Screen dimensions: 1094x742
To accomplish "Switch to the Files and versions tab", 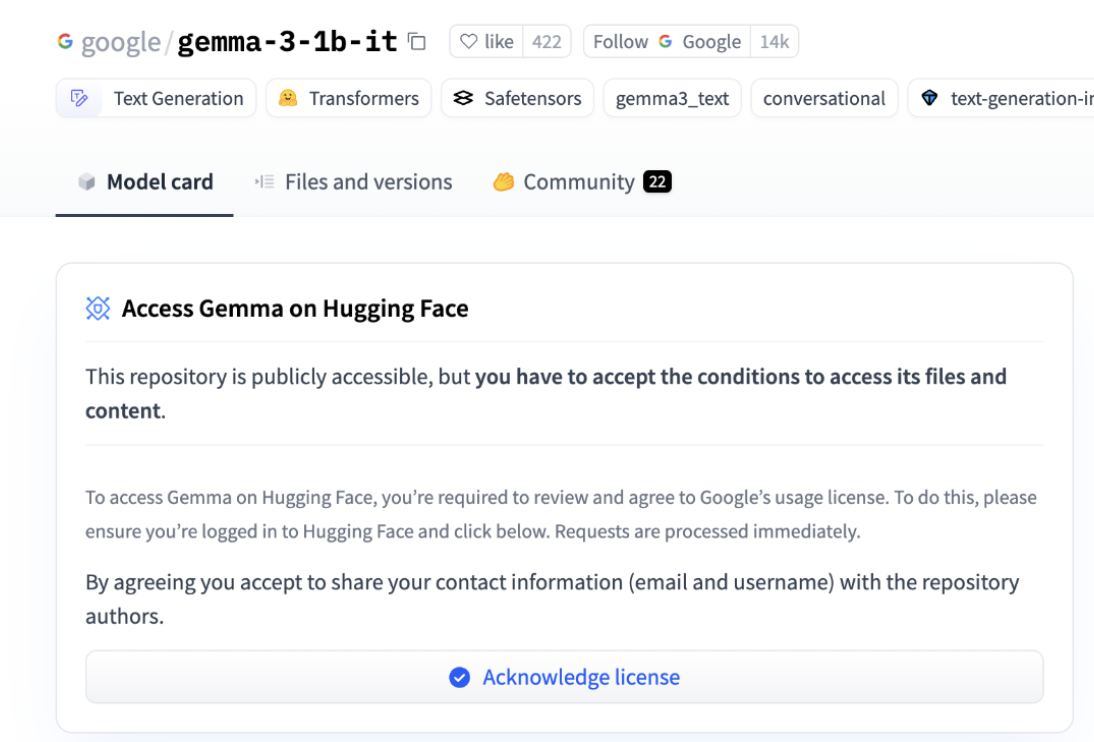I will [354, 182].
